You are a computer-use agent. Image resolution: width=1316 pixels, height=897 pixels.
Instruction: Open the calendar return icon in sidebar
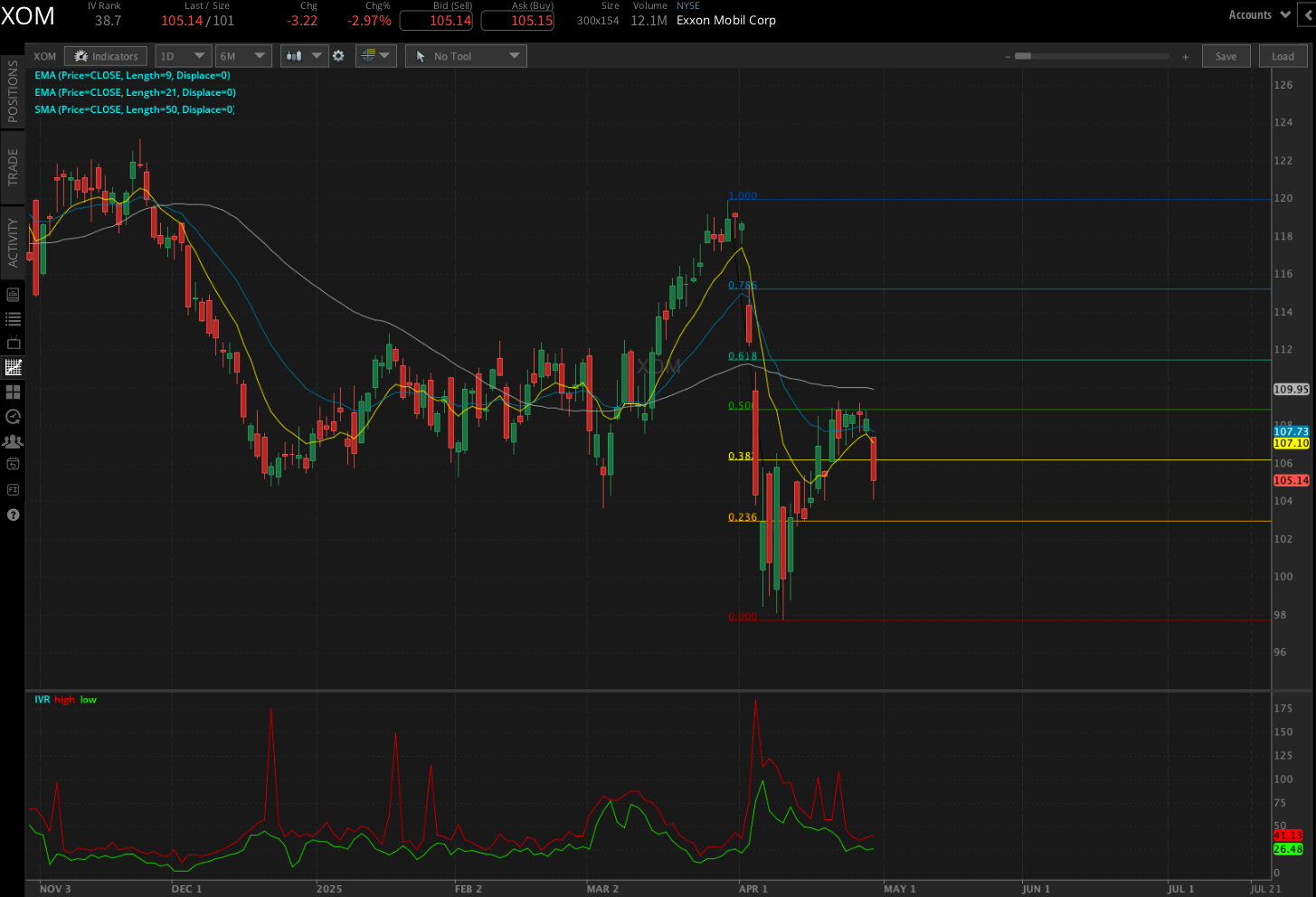[13, 464]
